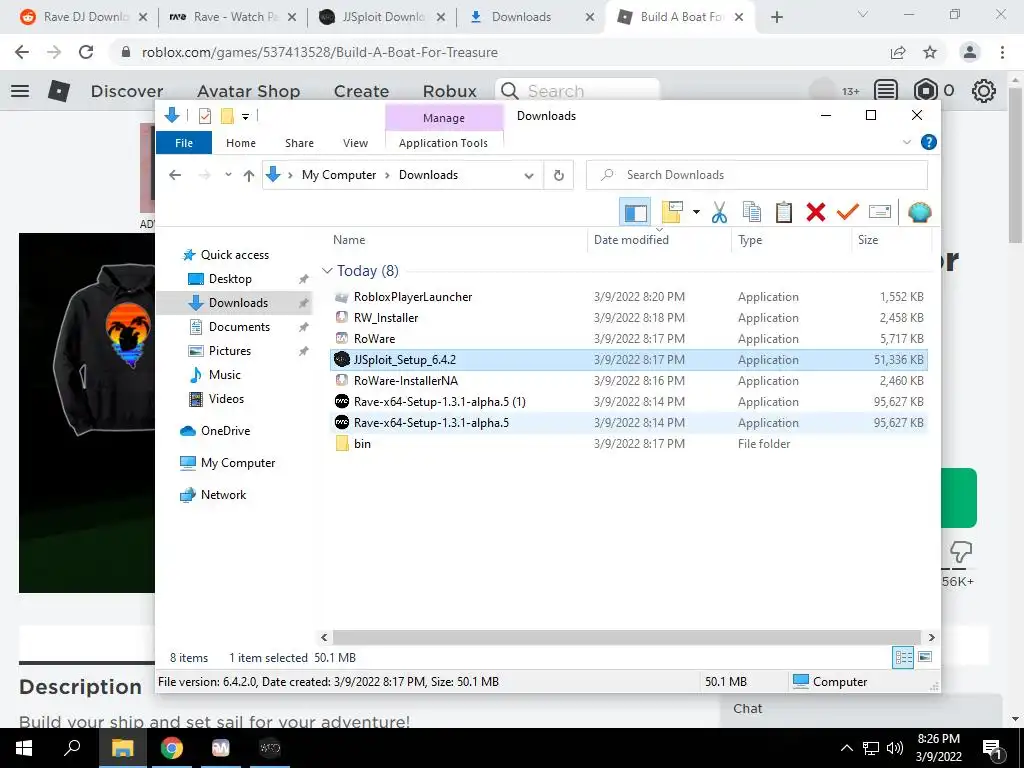1024x768 pixels.
Task: Select Videos in the navigation pane
Action: pos(226,399)
